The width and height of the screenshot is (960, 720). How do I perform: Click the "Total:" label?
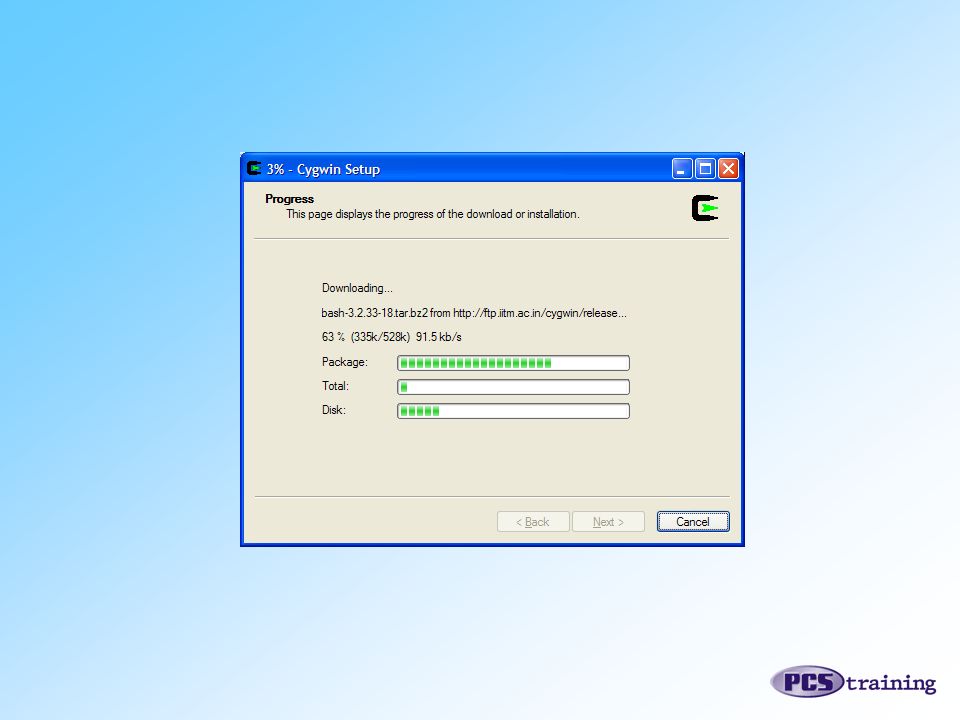click(x=335, y=386)
